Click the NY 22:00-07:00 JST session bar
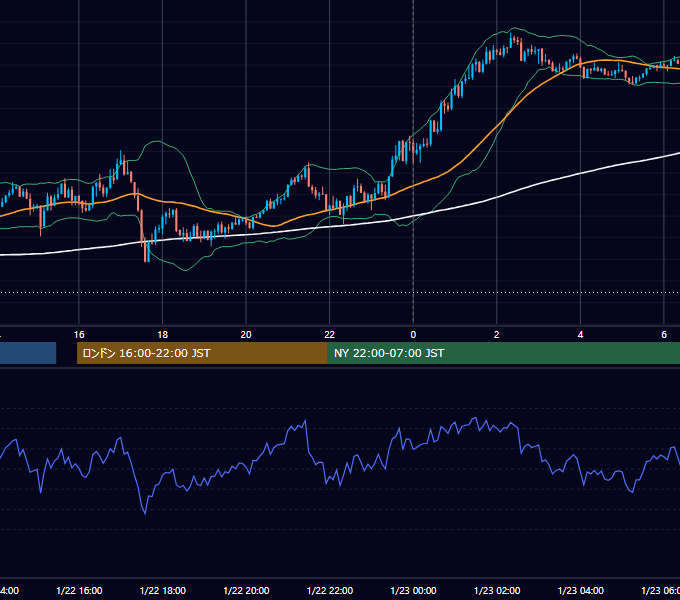The image size is (680, 600). (x=503, y=353)
